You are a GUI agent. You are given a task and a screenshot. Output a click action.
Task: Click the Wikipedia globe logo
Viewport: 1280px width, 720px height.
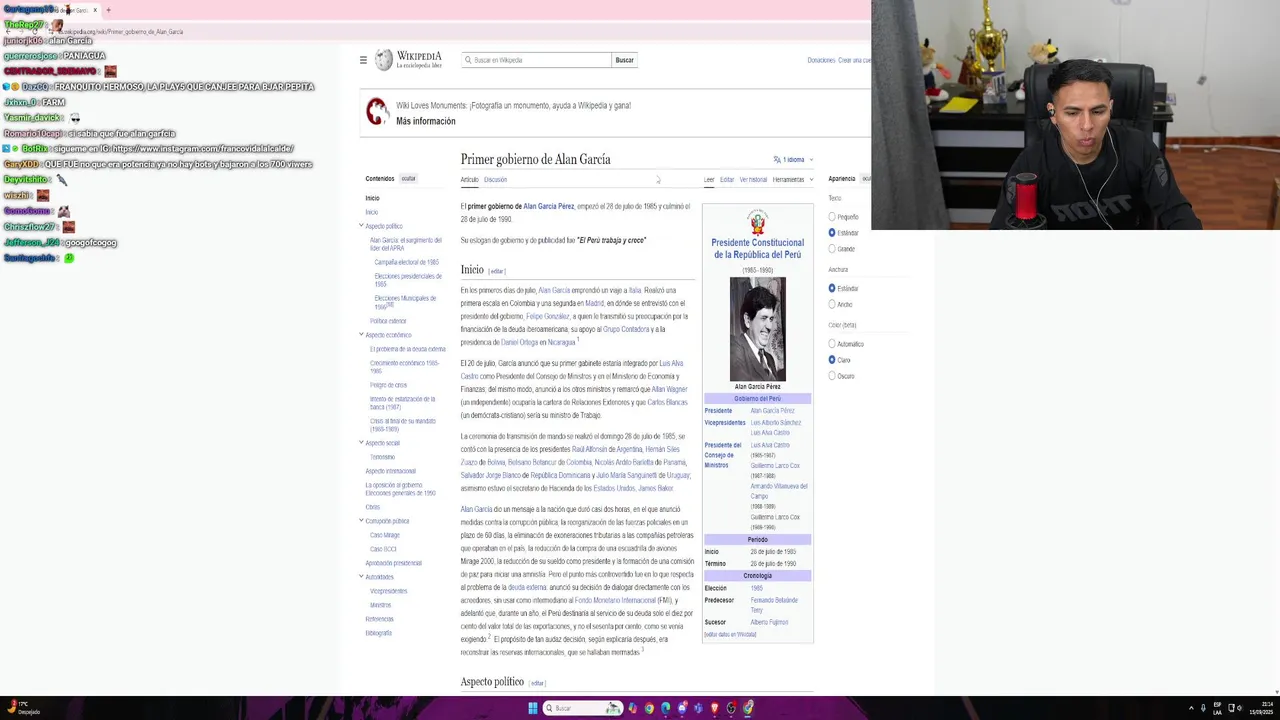(x=384, y=60)
